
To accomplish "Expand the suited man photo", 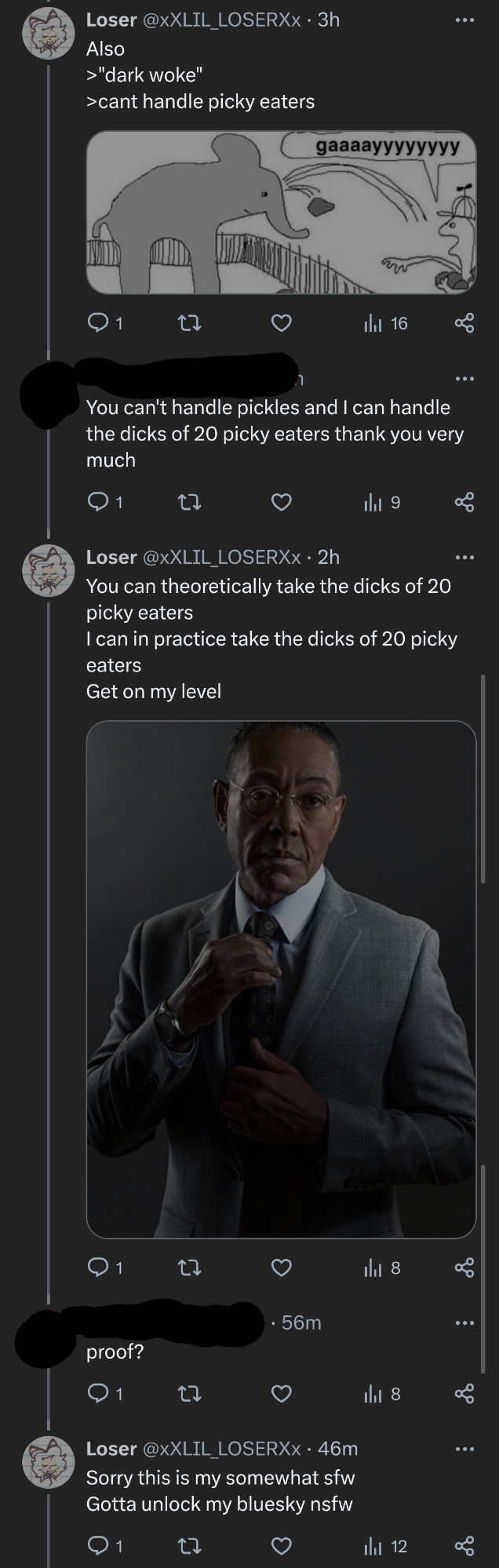I will 281,979.
